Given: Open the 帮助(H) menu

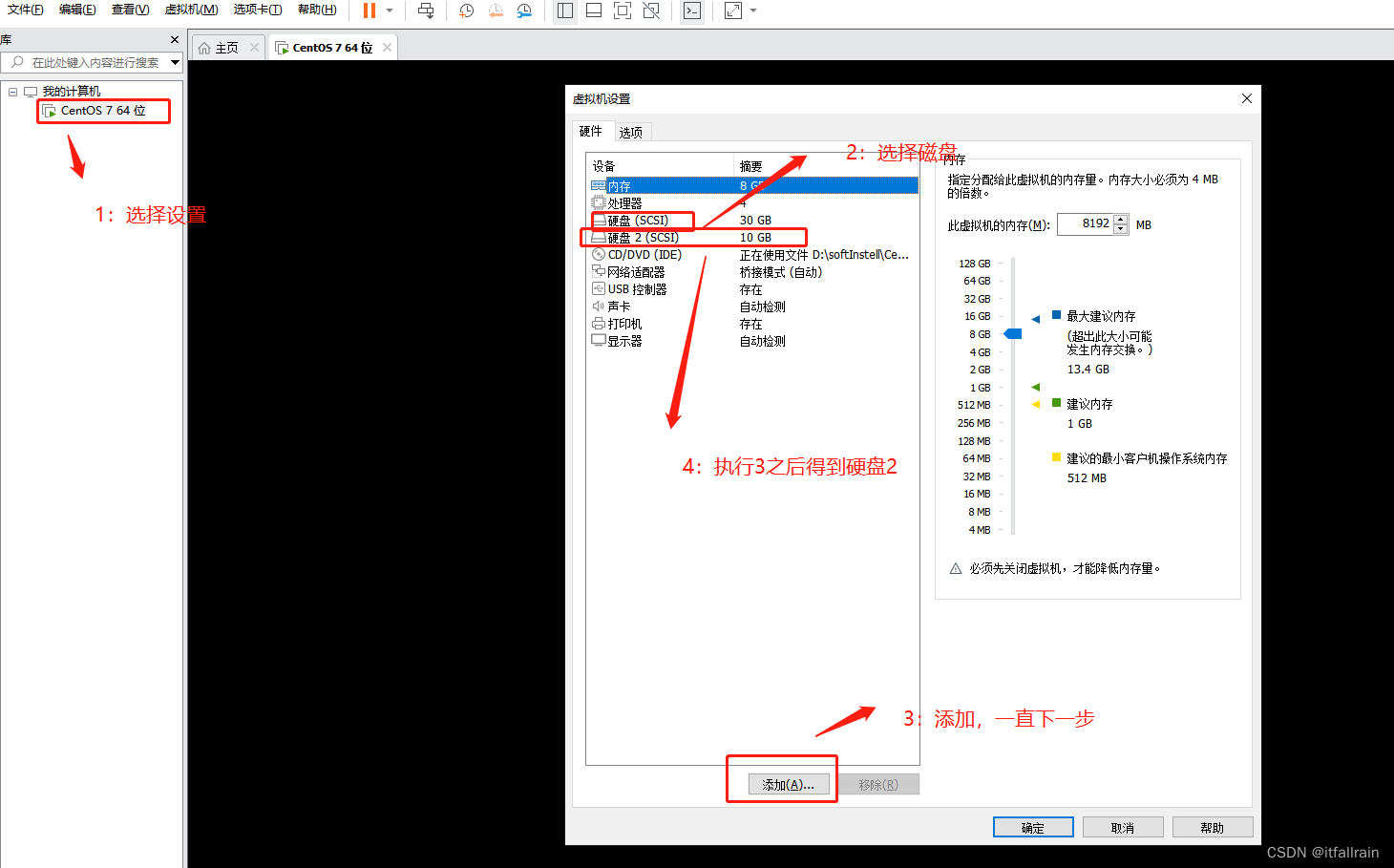Looking at the screenshot, I should coord(317,10).
